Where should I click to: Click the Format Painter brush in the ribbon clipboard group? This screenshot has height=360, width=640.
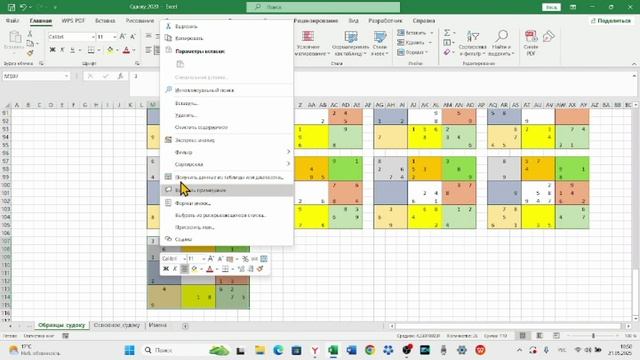(x=30, y=53)
